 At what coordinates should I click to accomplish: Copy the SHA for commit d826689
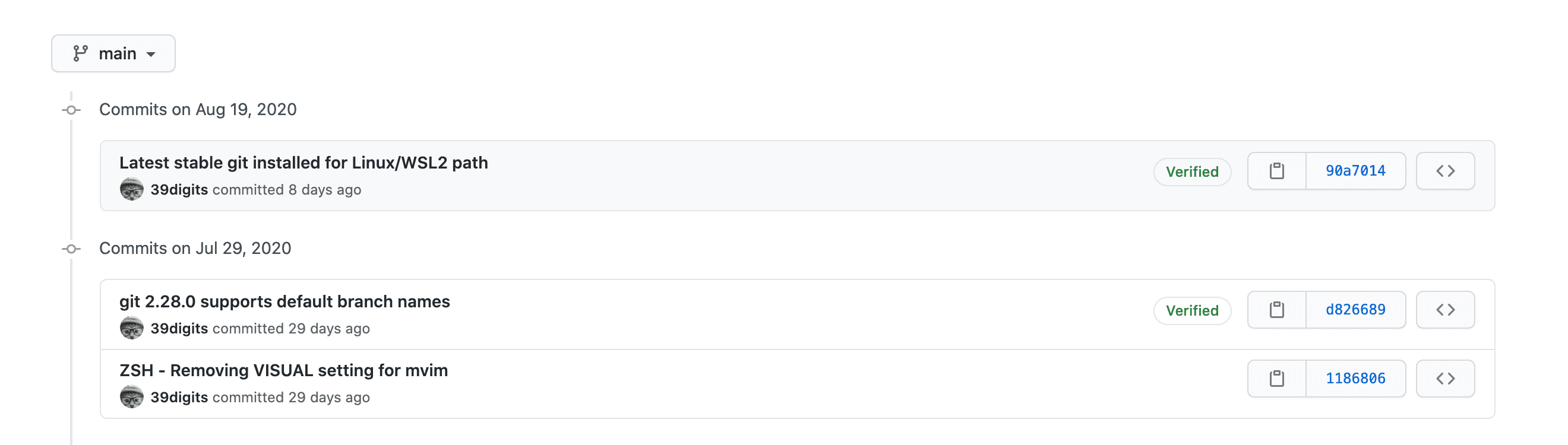pyautogui.click(x=1277, y=310)
